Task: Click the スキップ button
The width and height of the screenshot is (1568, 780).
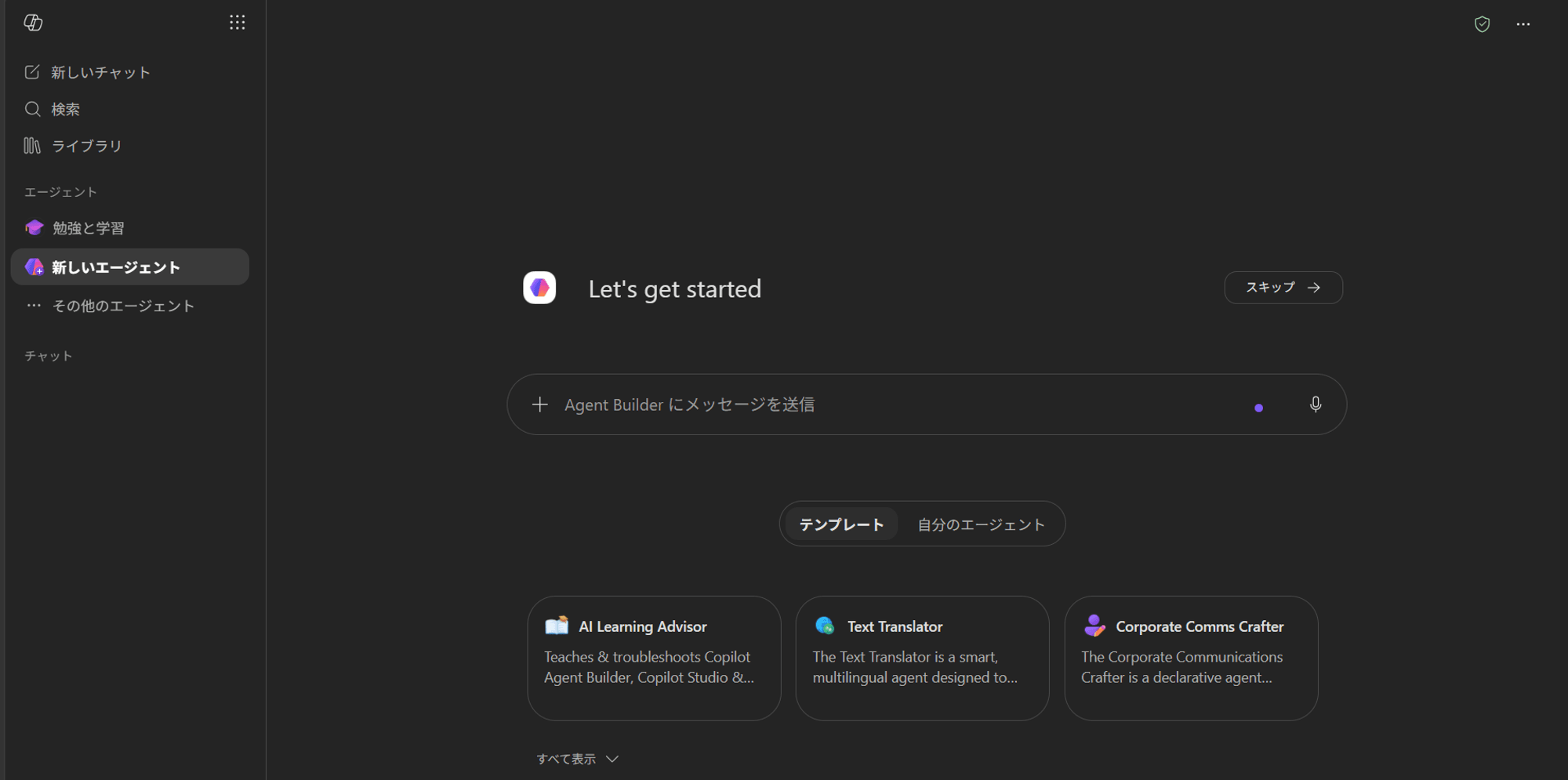Action: (1283, 288)
